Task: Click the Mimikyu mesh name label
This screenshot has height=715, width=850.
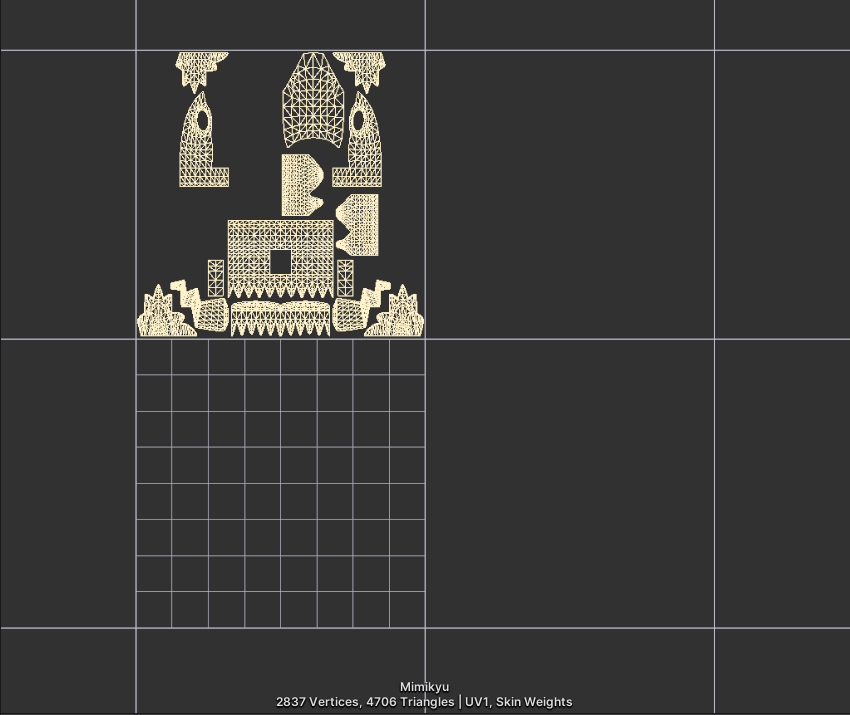Action: click(424, 687)
